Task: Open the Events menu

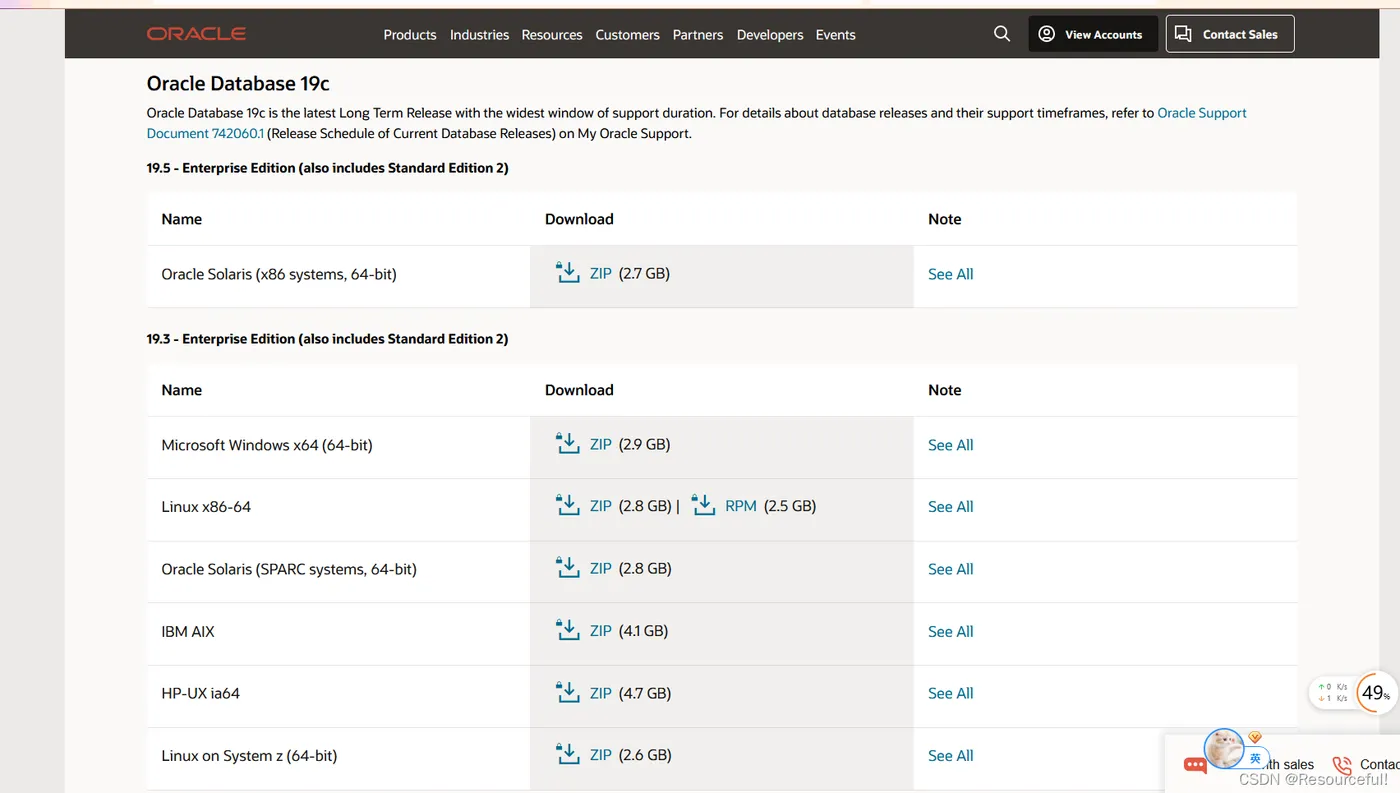Action: coord(835,34)
